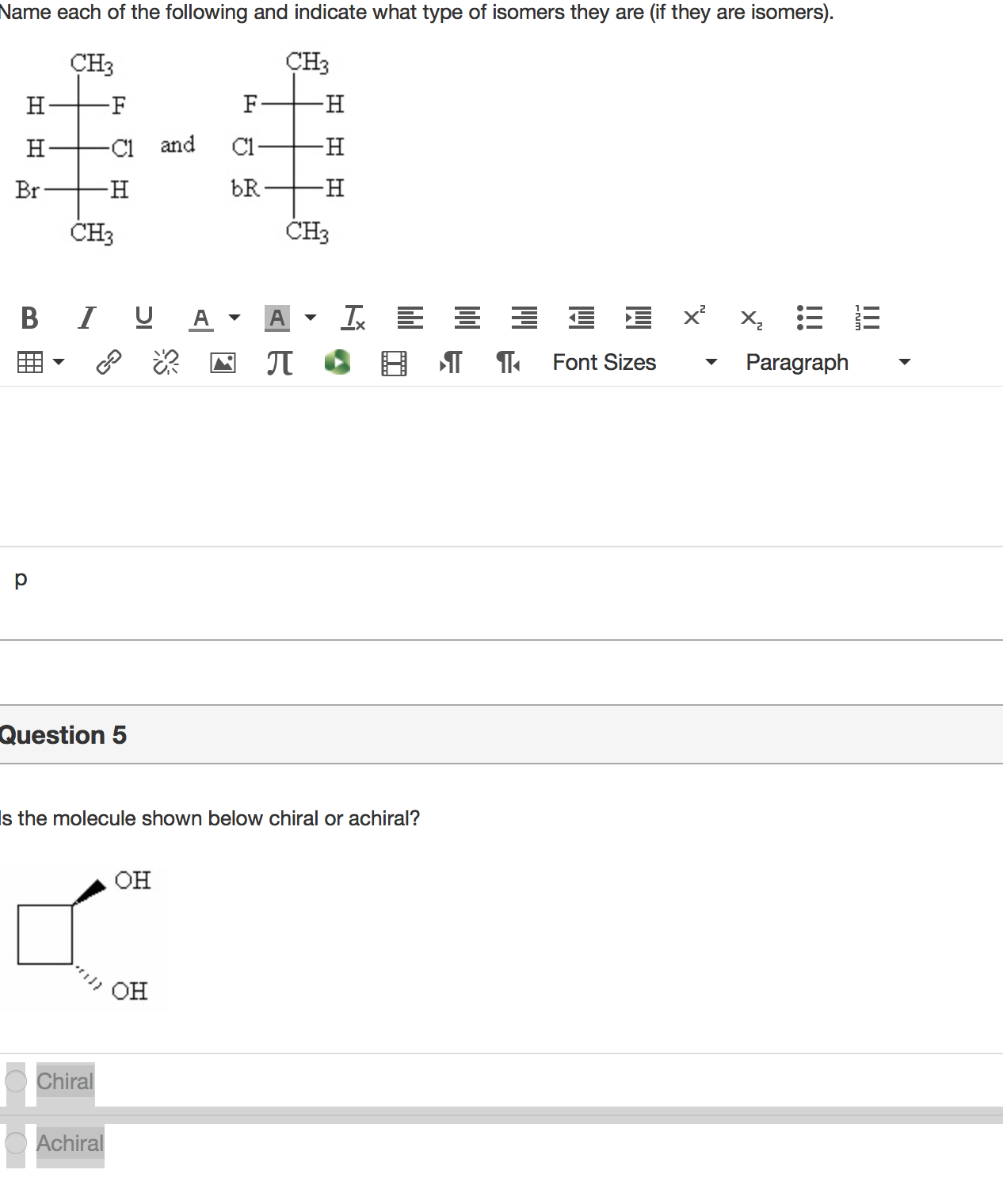The image size is (1003, 1204).
Task: Toggle bold formatting
Action: [x=29, y=318]
